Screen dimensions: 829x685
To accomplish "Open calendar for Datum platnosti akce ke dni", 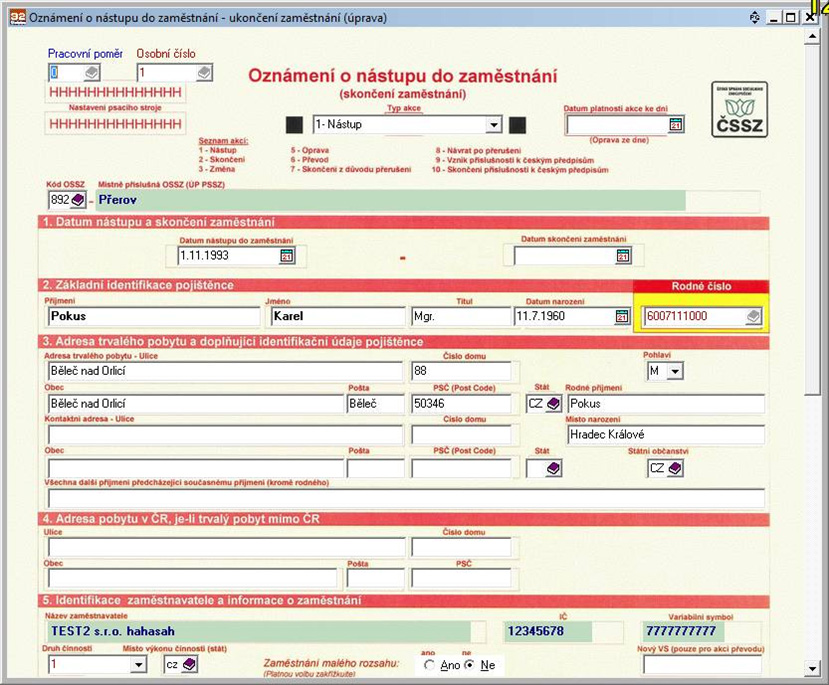I will click(676, 125).
